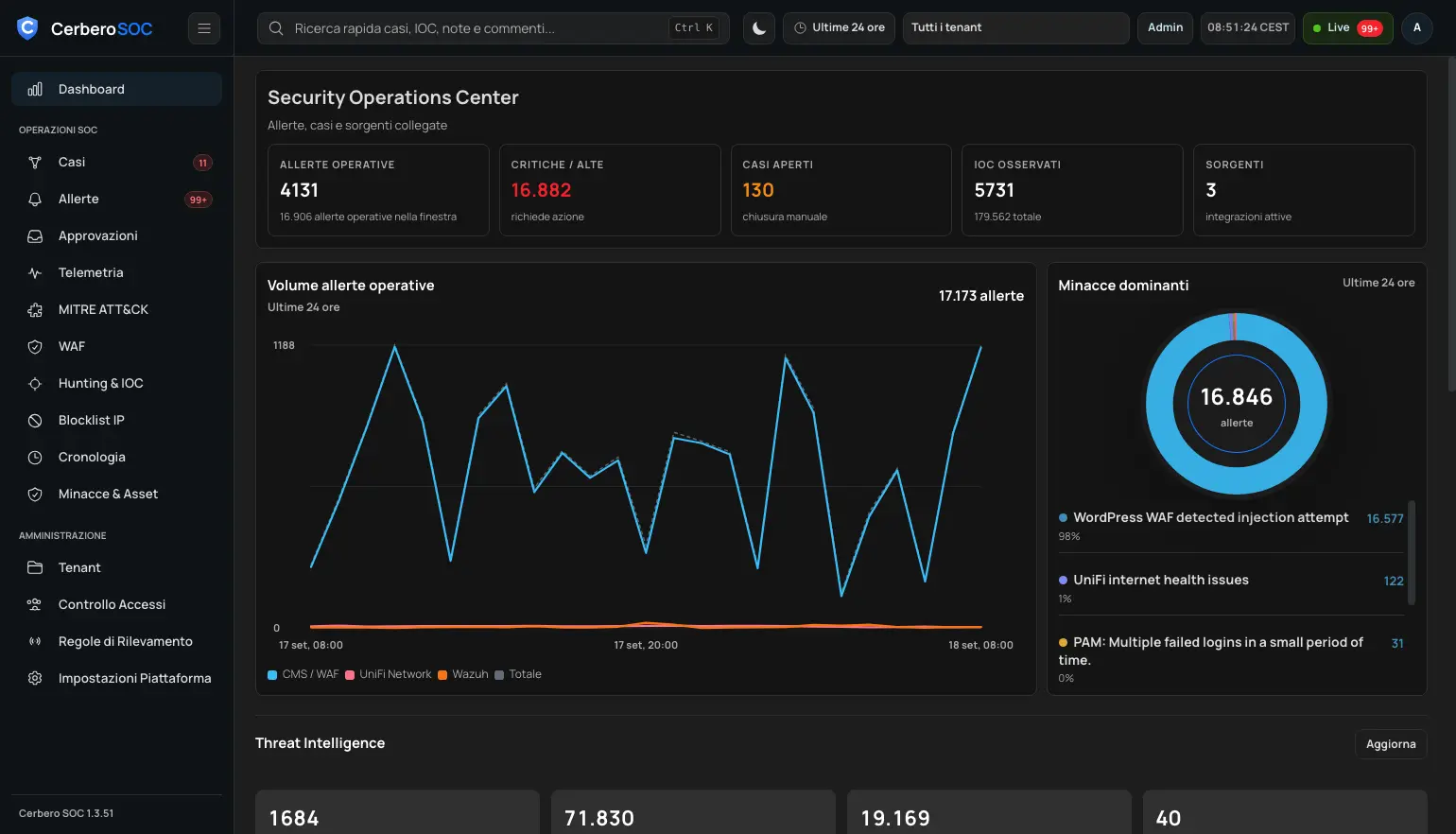Click the Approvazioni inbox icon
Image resolution: width=1456 pixels, height=834 pixels.
pyautogui.click(x=35, y=236)
